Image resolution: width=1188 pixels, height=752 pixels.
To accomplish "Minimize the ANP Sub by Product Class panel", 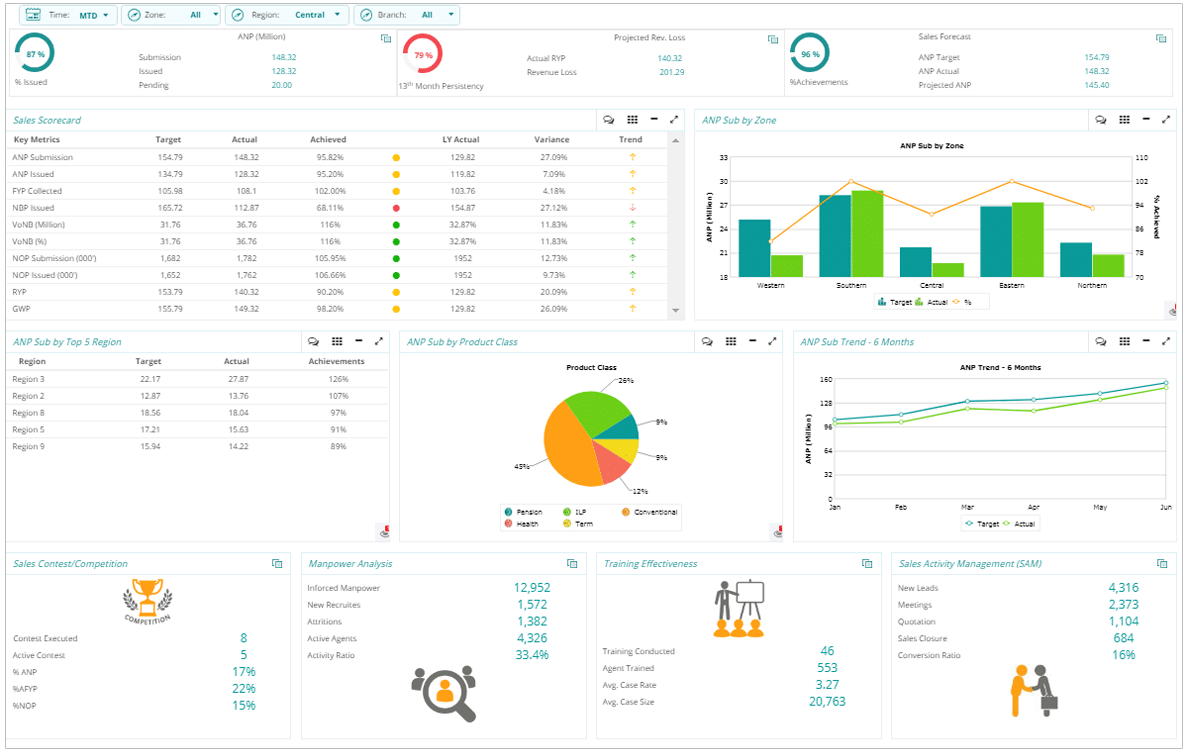I will [752, 341].
